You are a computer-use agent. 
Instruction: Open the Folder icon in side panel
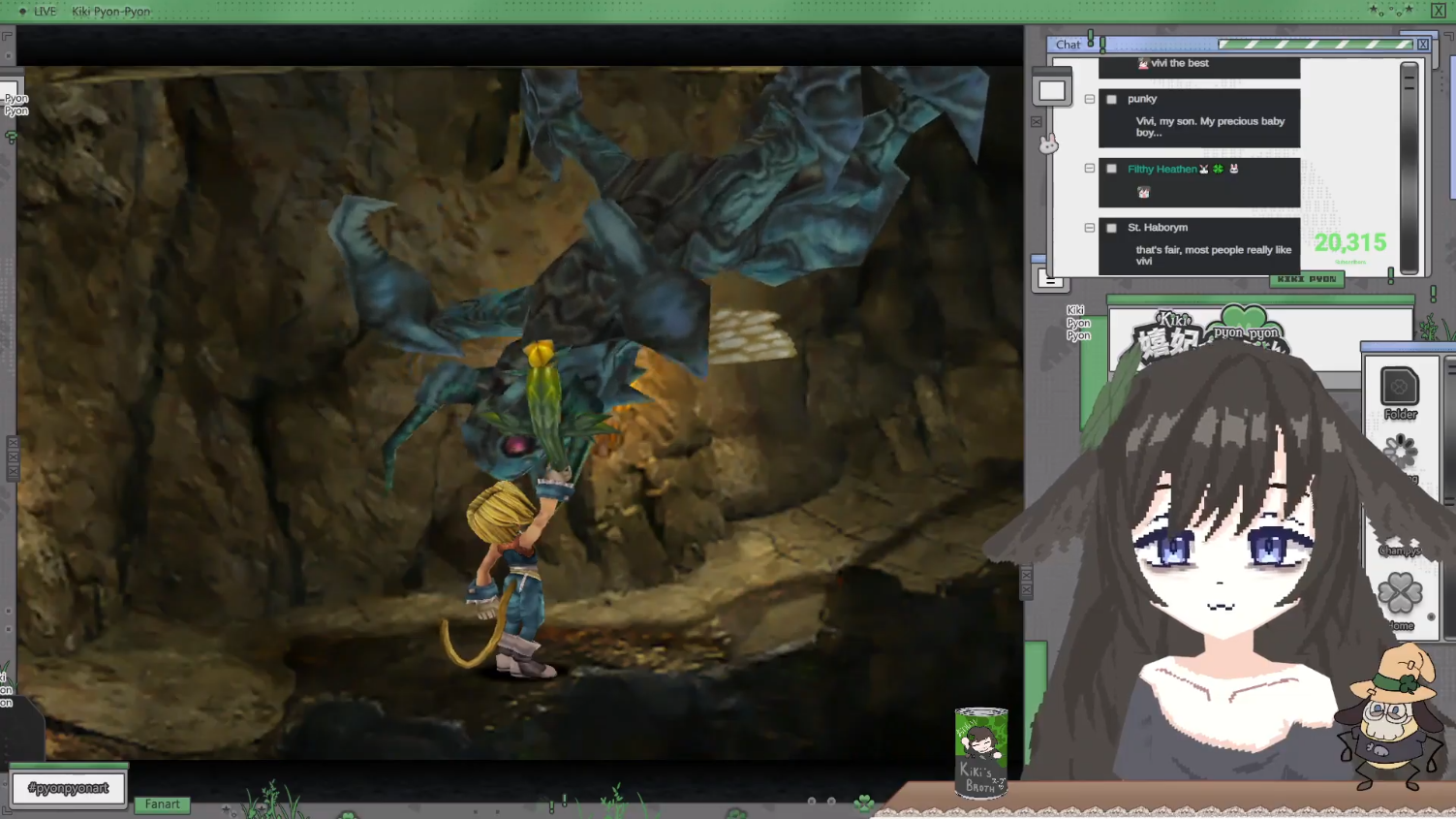pyautogui.click(x=1399, y=390)
